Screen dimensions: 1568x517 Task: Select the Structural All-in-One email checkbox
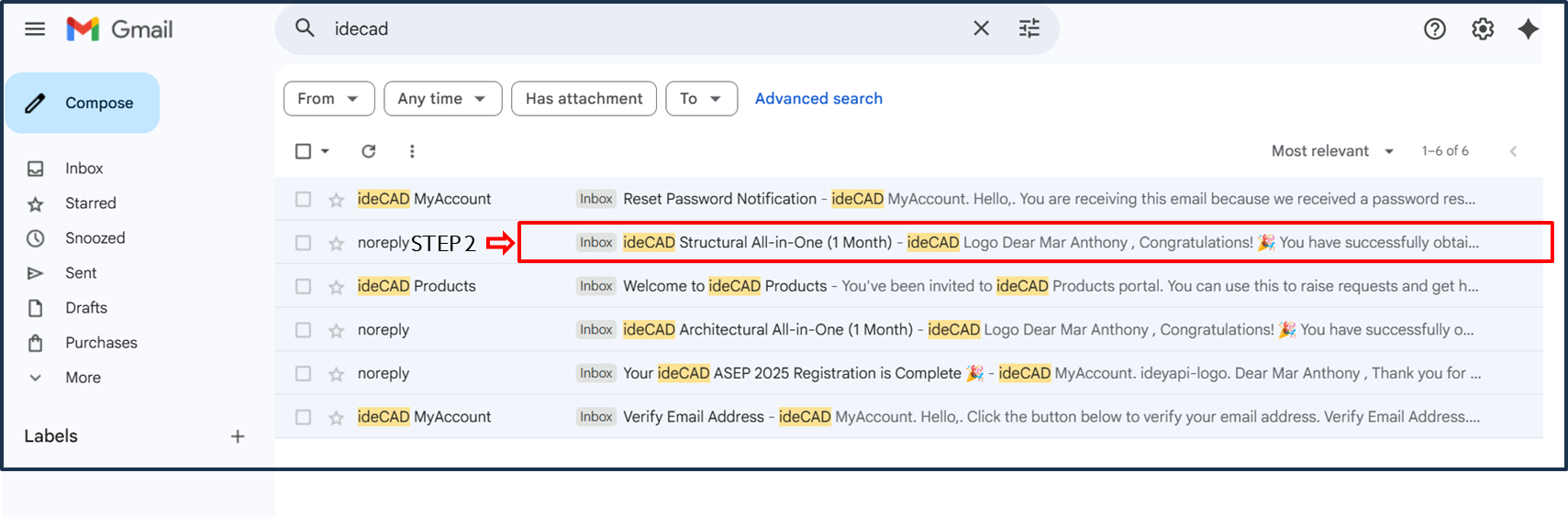tap(303, 243)
